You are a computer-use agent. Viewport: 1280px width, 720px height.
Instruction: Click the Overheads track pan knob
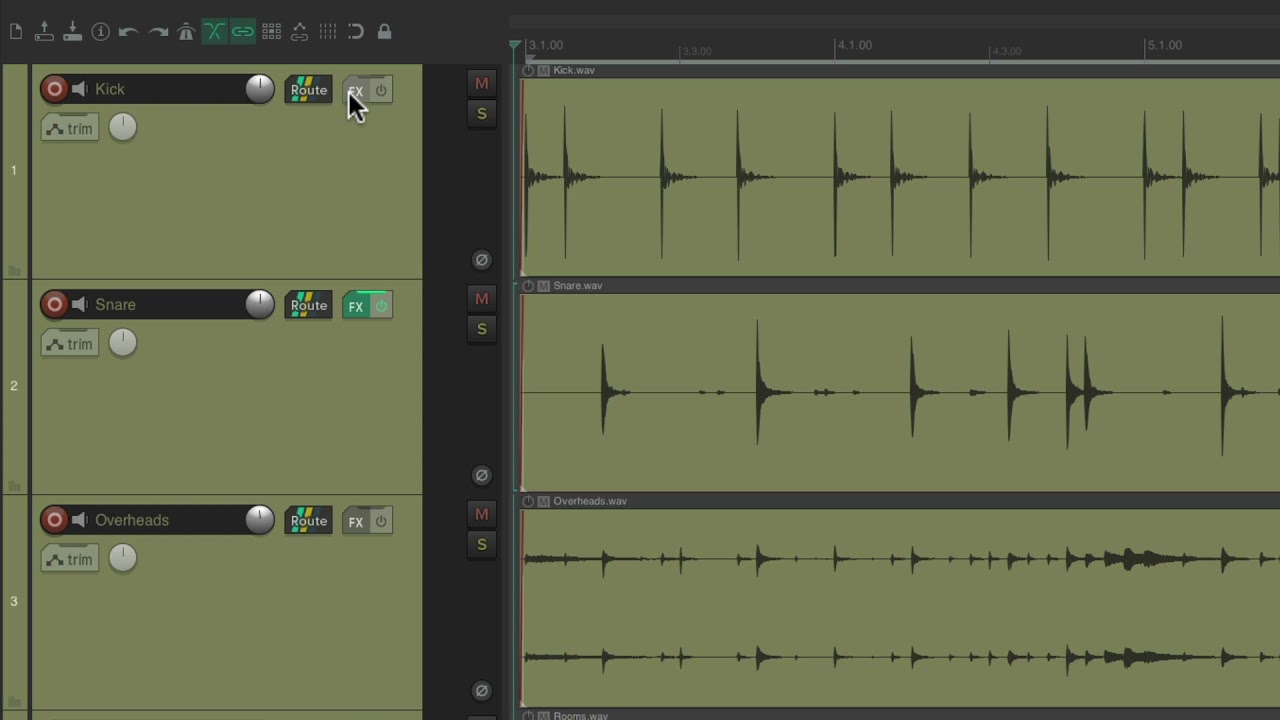tap(123, 558)
